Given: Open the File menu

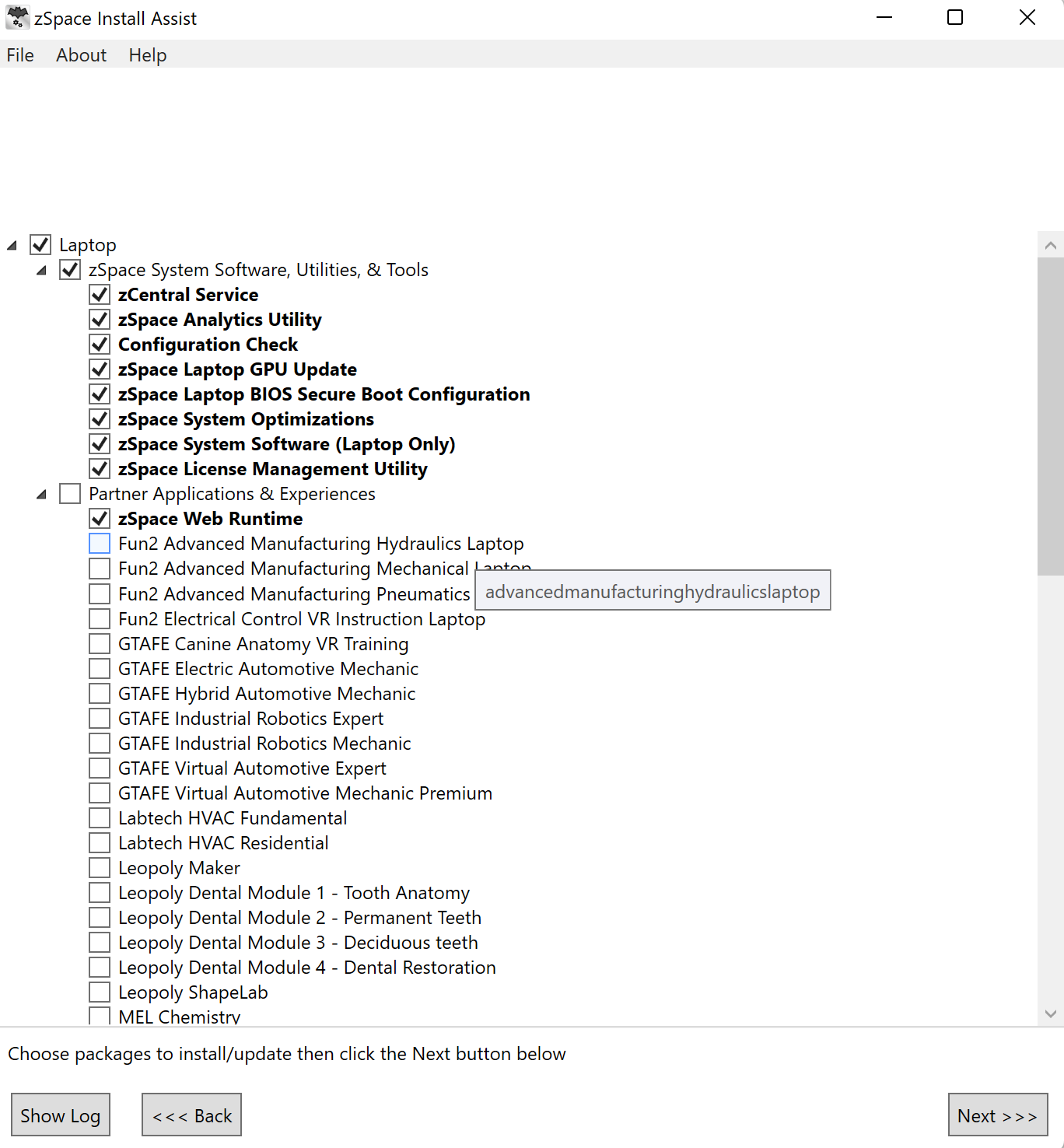Looking at the screenshot, I should tap(19, 54).
